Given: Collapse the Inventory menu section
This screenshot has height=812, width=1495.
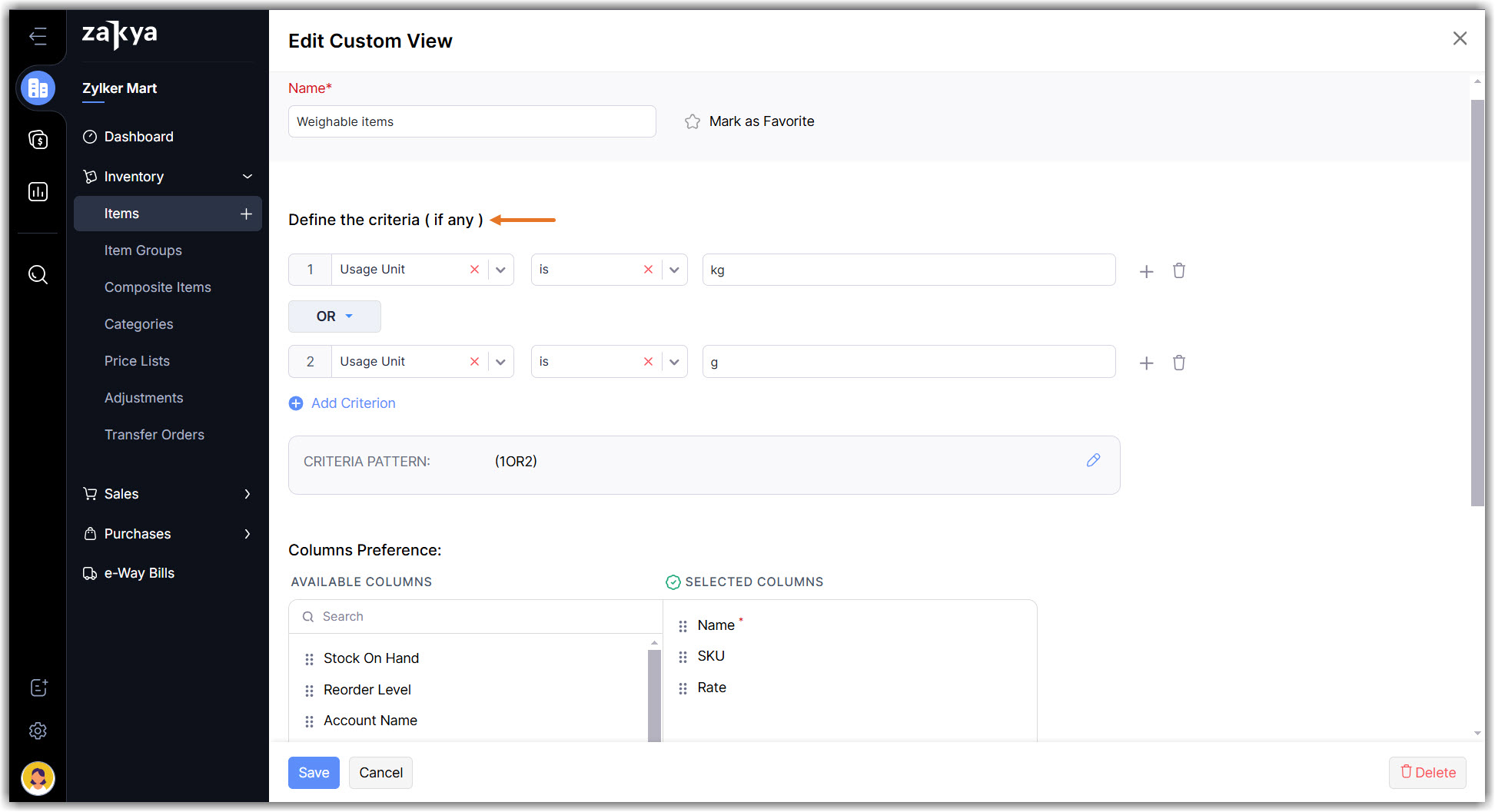Looking at the screenshot, I should click(x=247, y=177).
